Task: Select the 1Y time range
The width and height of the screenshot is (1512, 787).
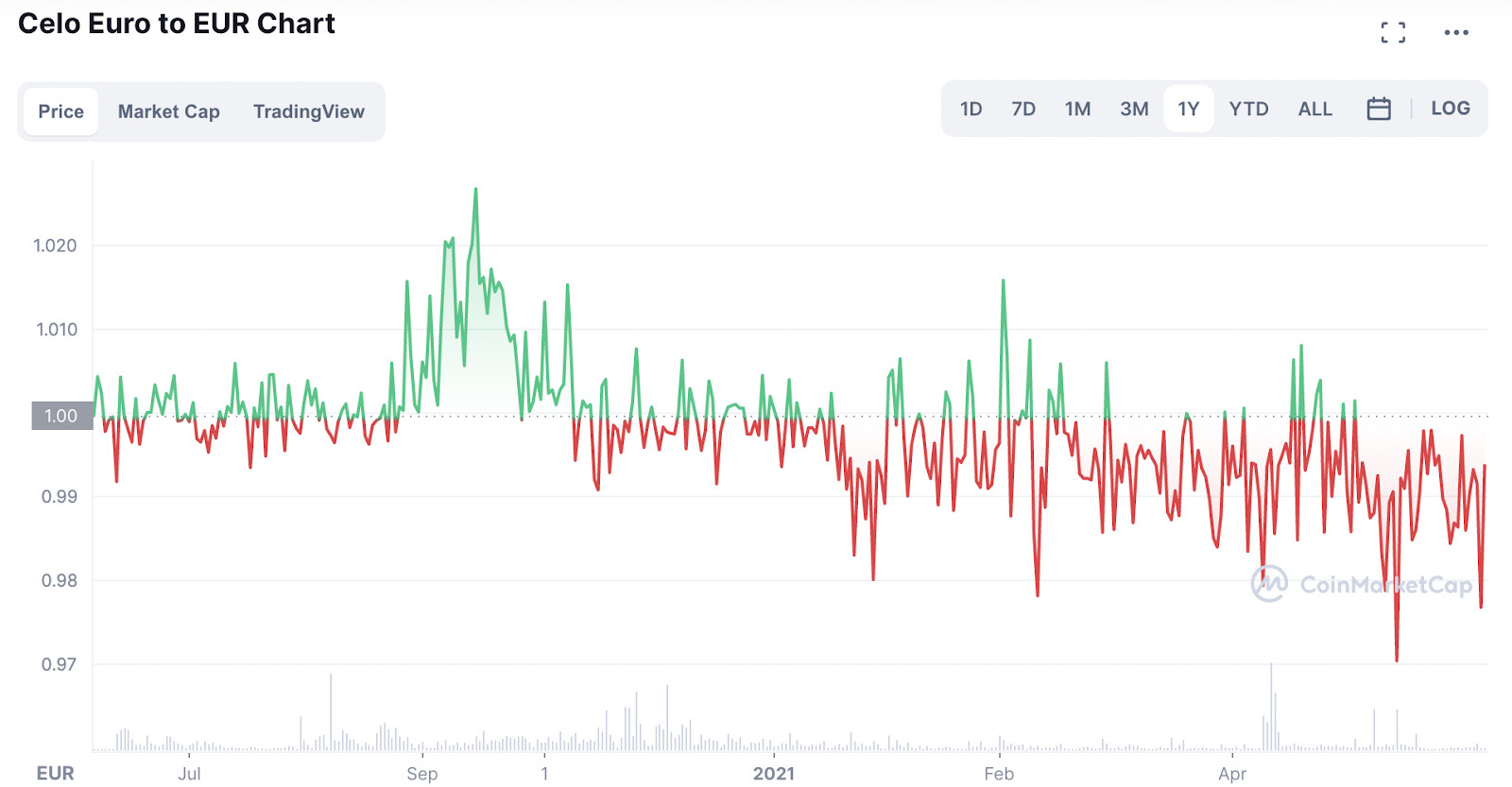Action: (x=1188, y=109)
